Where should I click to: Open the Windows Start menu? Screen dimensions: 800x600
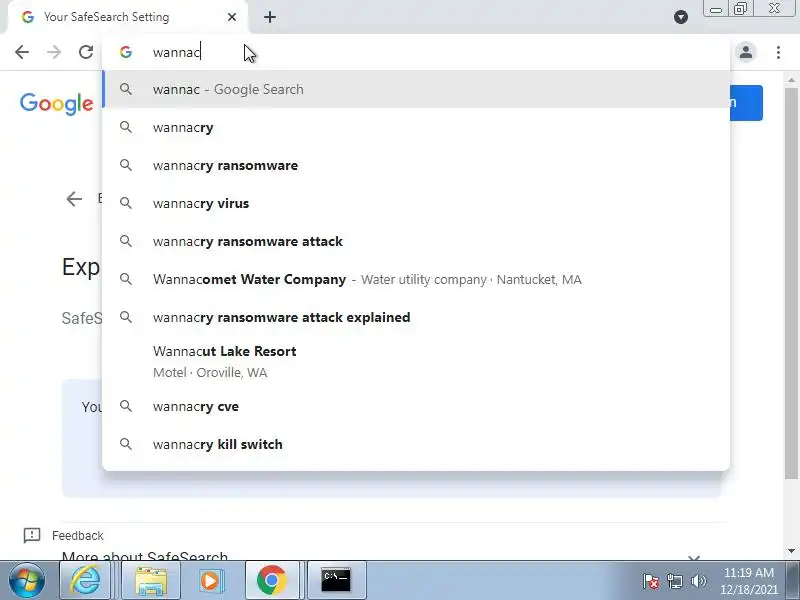click(x=26, y=580)
